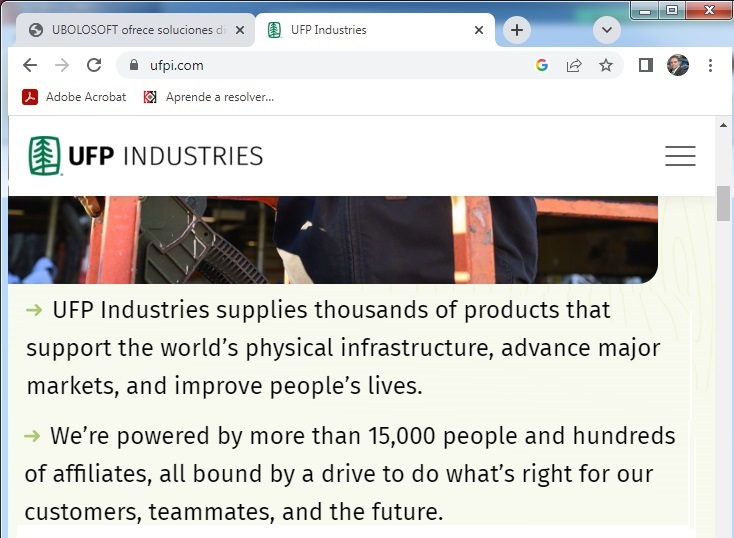
Task: Click the vertical scrollbar thumb
Action: pos(723,202)
